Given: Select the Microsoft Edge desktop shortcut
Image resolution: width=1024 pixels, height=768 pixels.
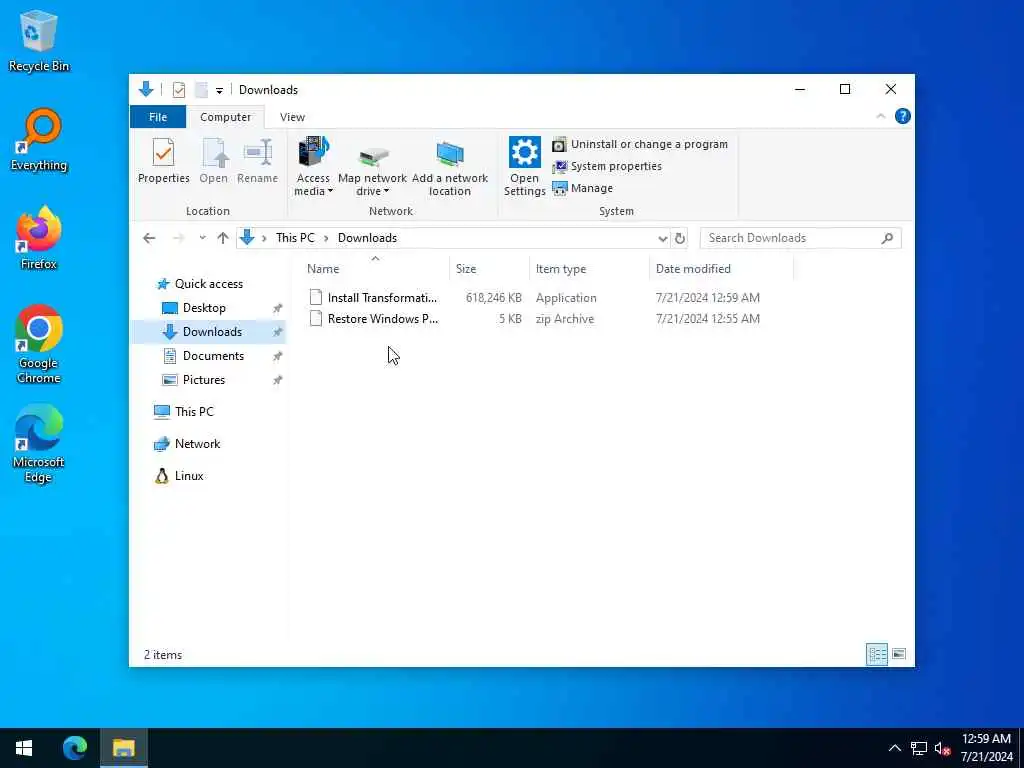Looking at the screenshot, I should 39,444.
